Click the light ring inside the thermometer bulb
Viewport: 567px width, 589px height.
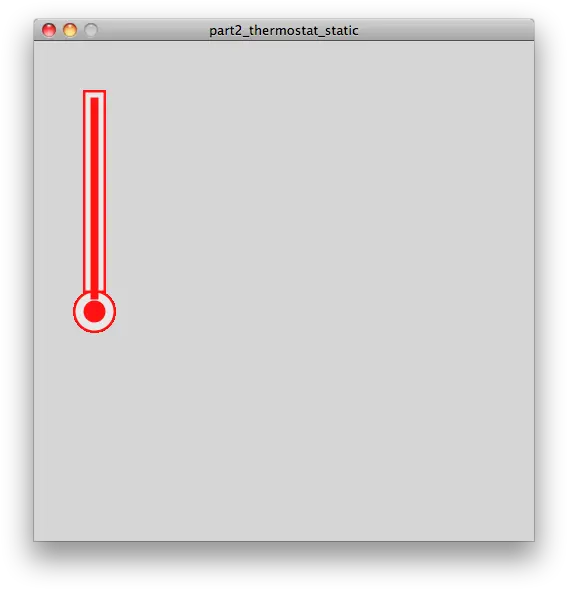point(79,312)
